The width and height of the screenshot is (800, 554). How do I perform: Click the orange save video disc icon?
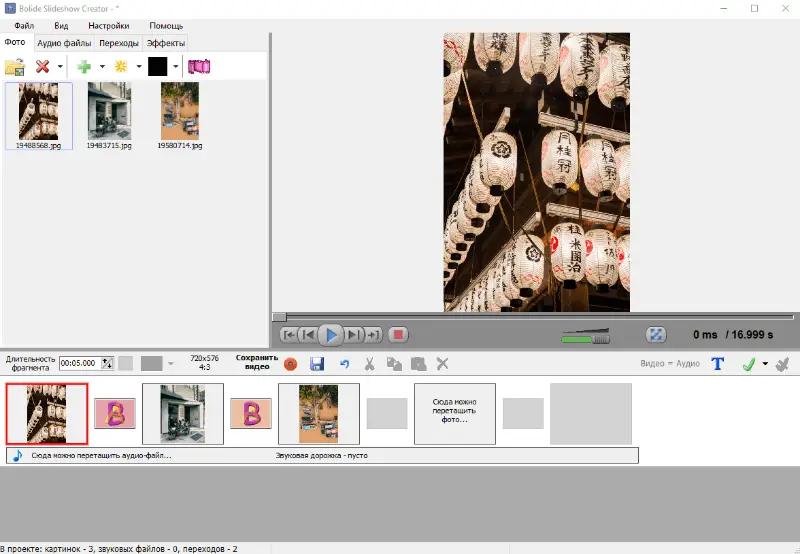pos(290,364)
